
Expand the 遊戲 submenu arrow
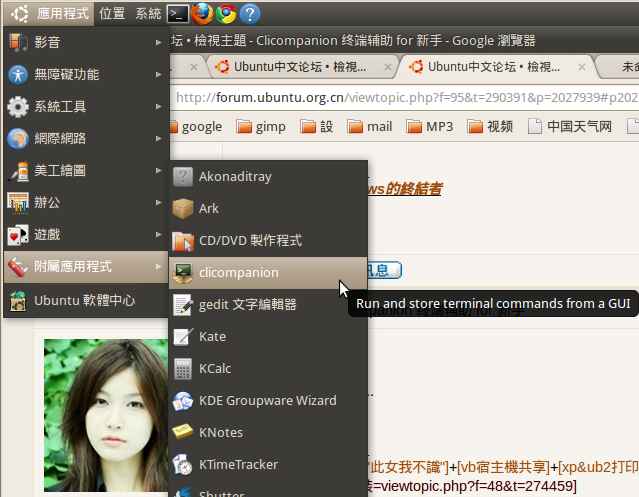click(159, 235)
